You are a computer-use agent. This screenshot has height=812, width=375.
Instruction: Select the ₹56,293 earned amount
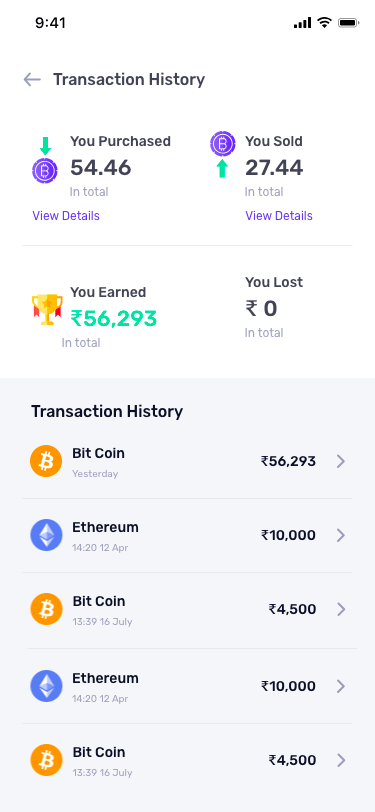[113, 318]
